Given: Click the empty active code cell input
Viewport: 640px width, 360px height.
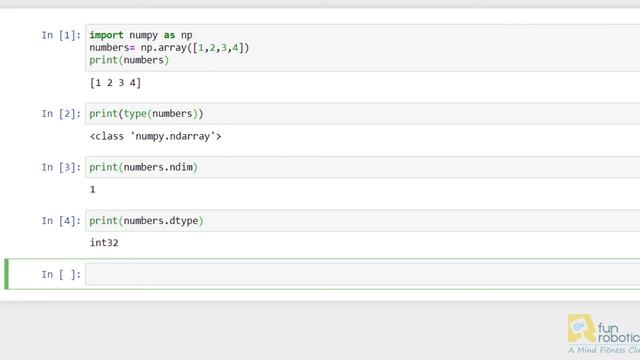Looking at the screenshot, I should click(x=362, y=274).
